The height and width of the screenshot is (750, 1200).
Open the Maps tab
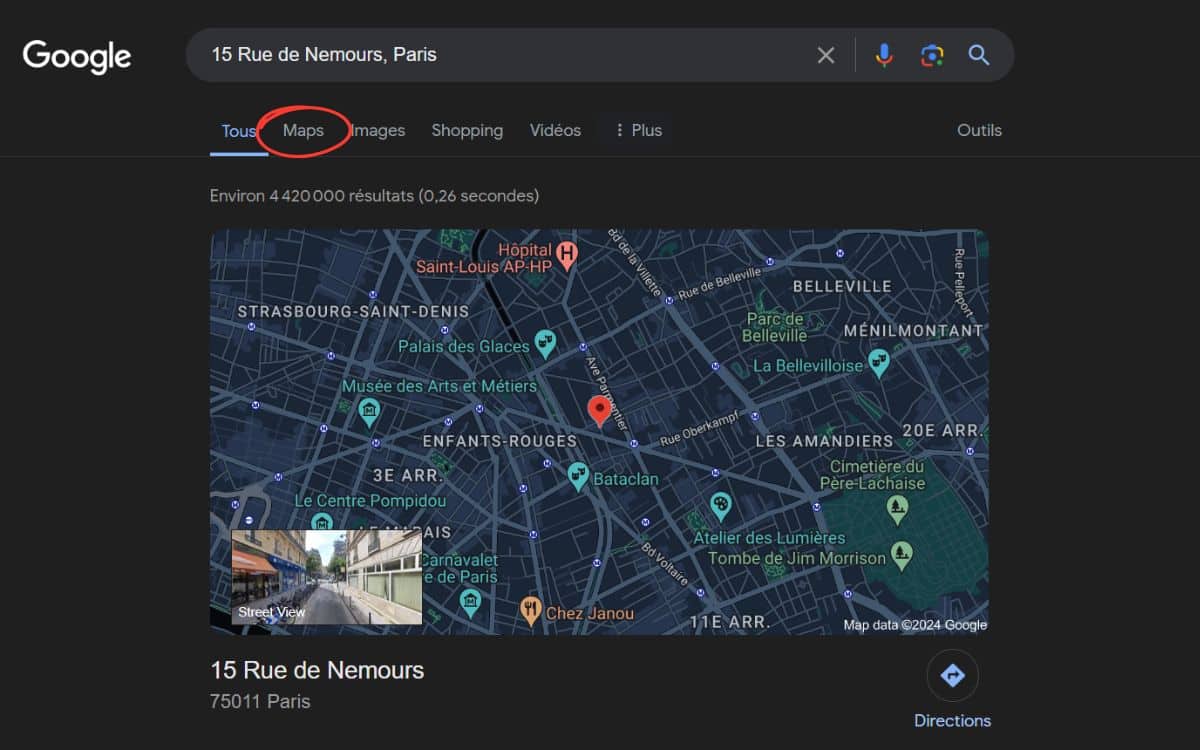click(x=303, y=130)
